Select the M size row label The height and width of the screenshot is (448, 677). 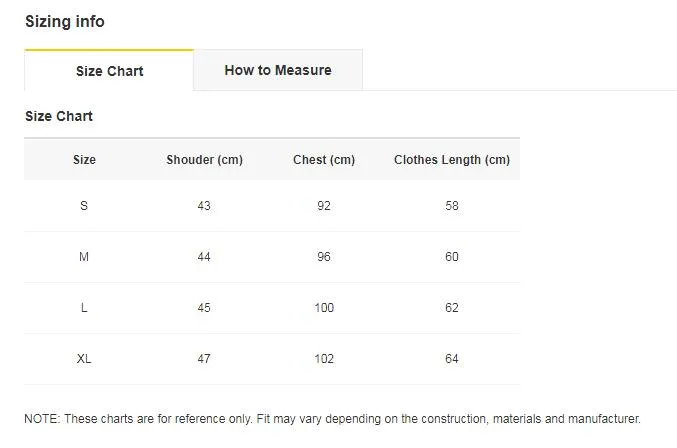[x=84, y=257]
